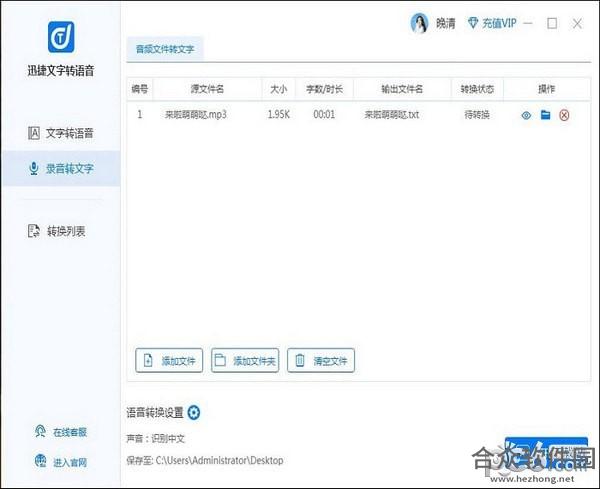
Task: Select the source file name 来啦萌萌哒.mp3
Action: tap(196, 114)
